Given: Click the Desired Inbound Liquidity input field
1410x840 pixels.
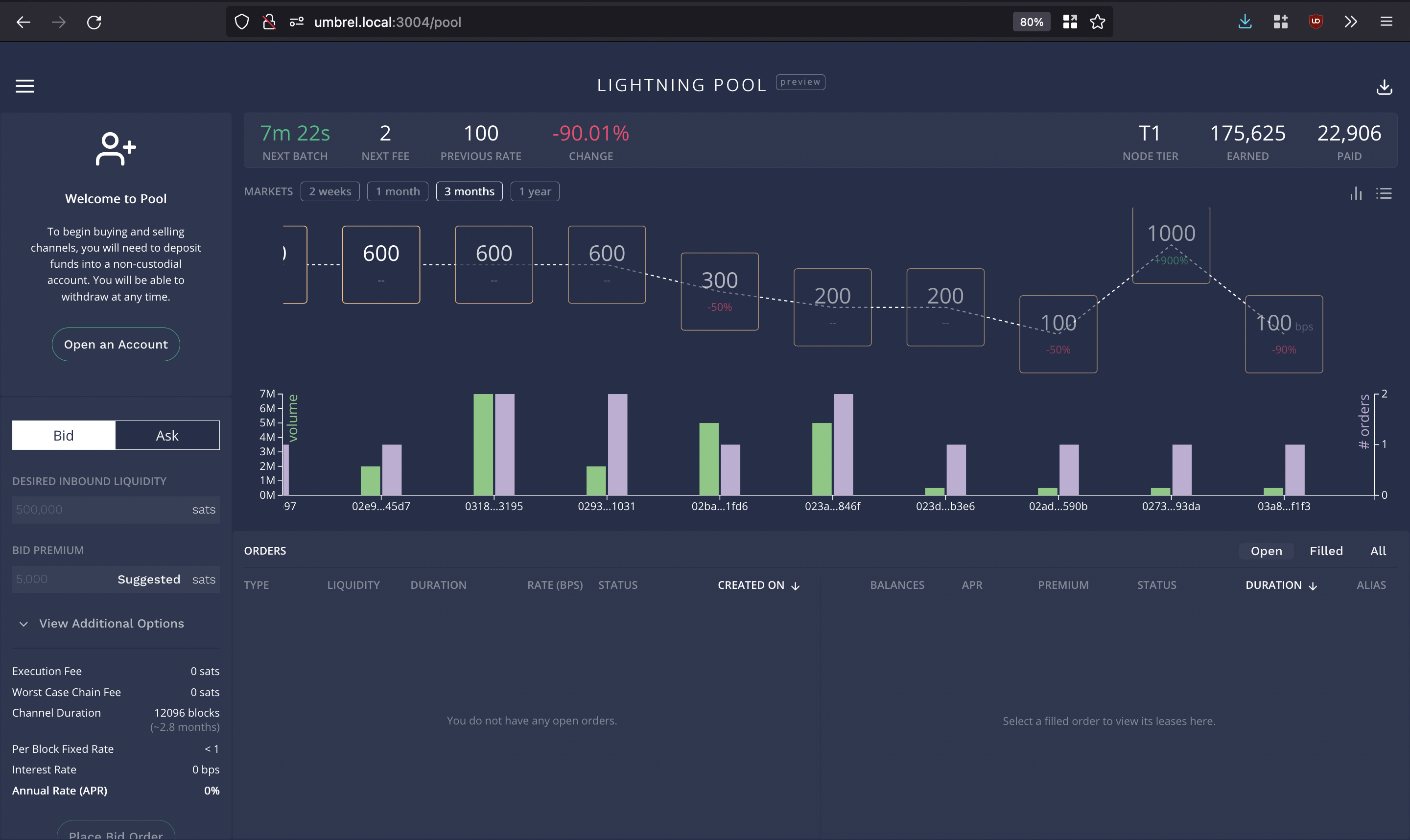Looking at the screenshot, I should click(x=102, y=509).
